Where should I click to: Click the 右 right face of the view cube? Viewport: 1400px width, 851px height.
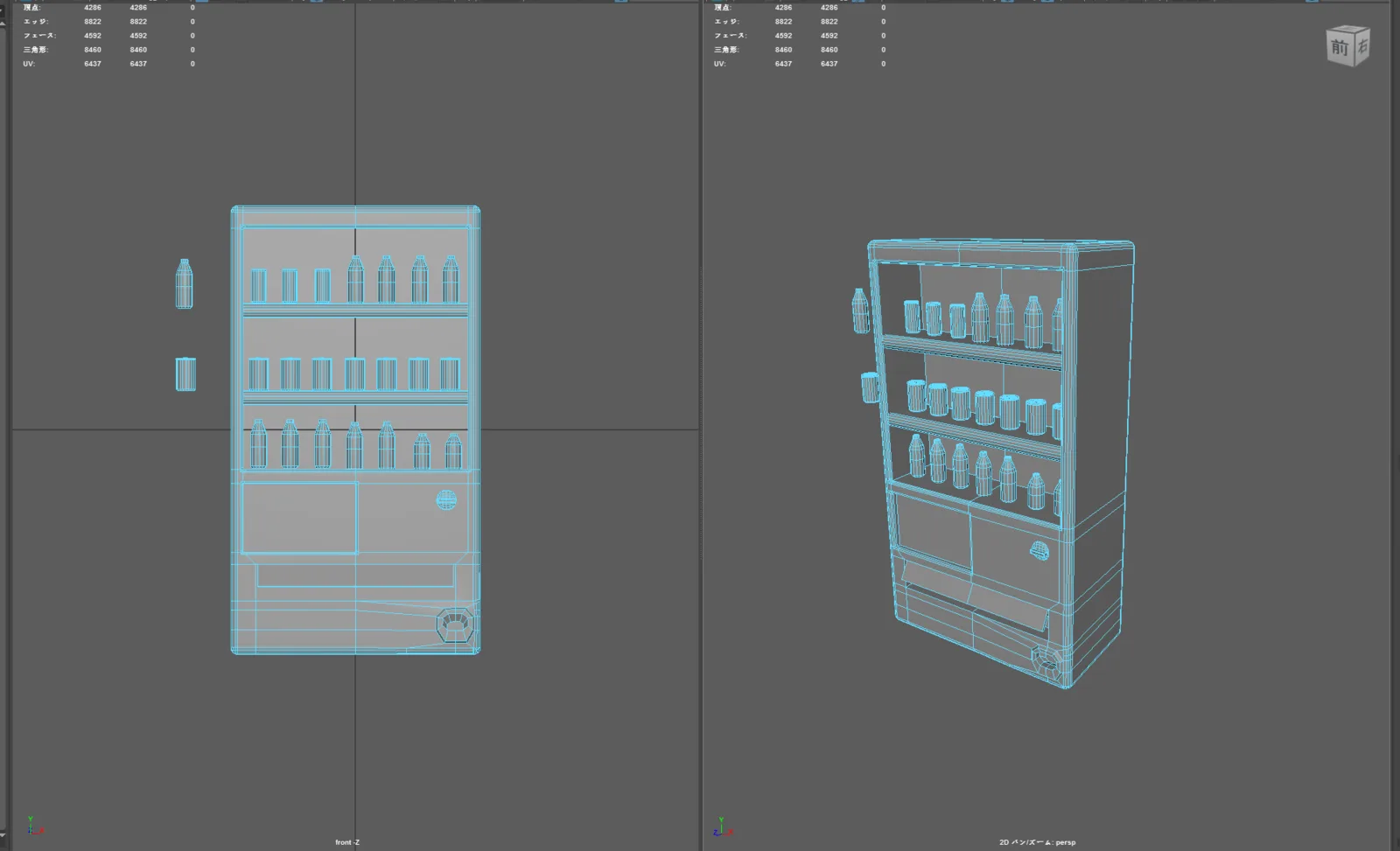pos(1361,47)
